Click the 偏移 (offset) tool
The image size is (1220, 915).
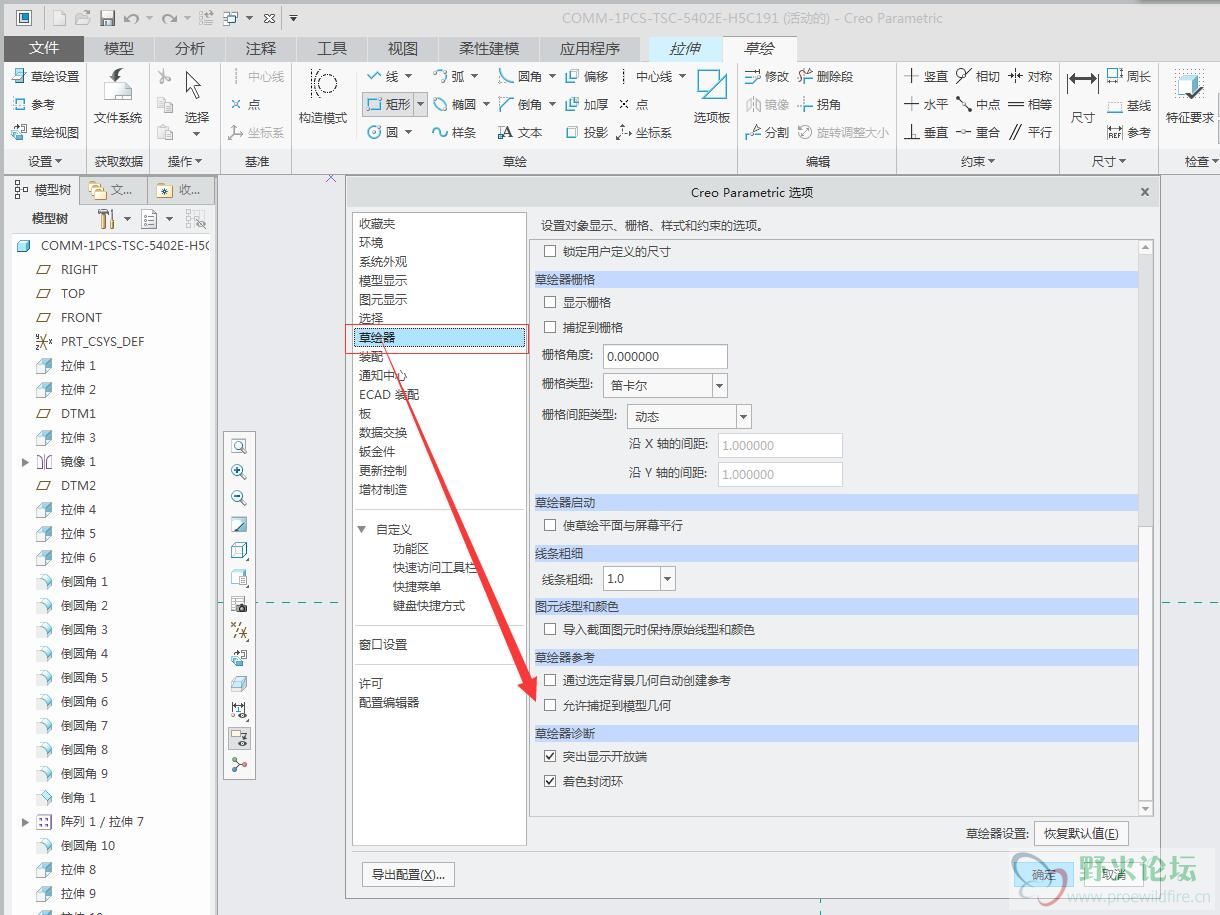coord(587,76)
